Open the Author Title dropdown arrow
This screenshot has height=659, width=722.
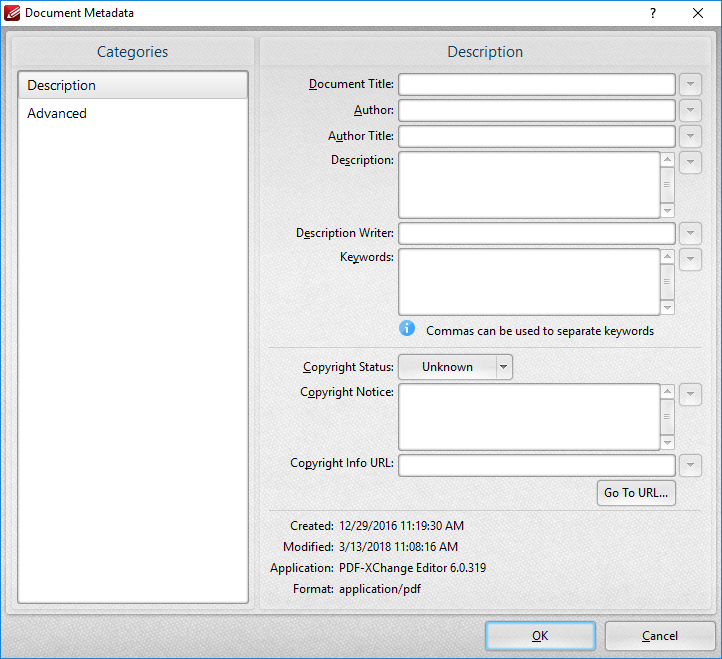(690, 136)
